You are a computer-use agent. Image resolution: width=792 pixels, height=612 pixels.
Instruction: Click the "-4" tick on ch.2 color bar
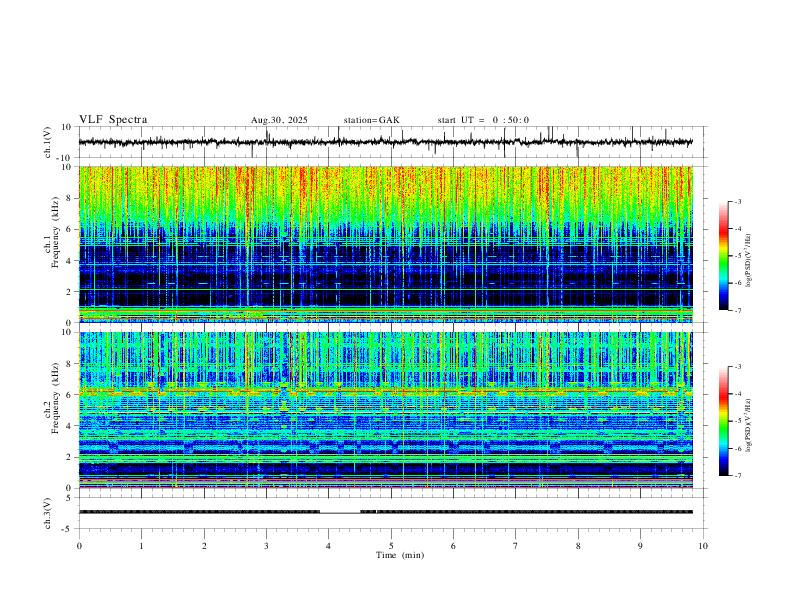pos(738,394)
